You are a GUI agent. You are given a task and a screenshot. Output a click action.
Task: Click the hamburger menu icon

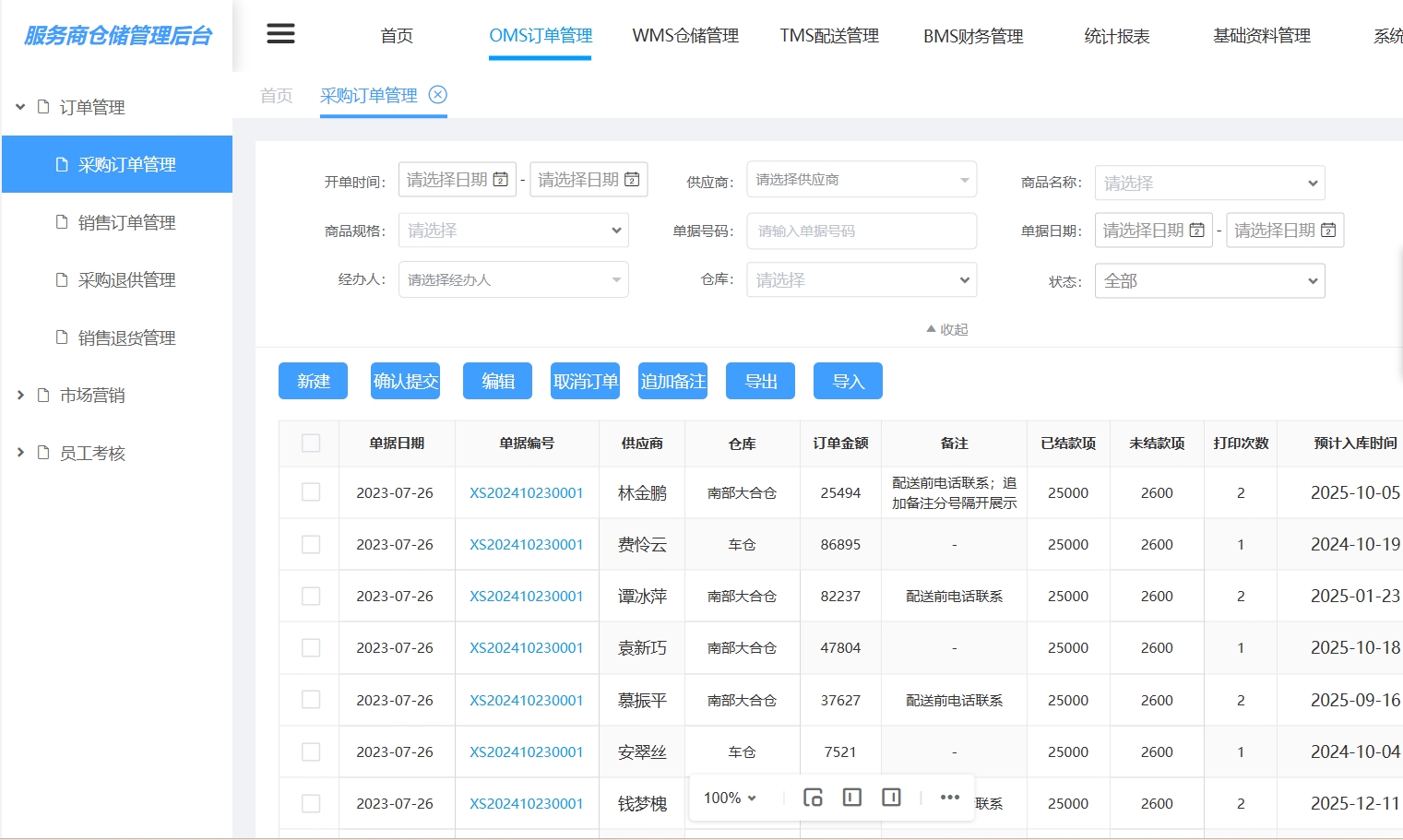click(x=280, y=34)
